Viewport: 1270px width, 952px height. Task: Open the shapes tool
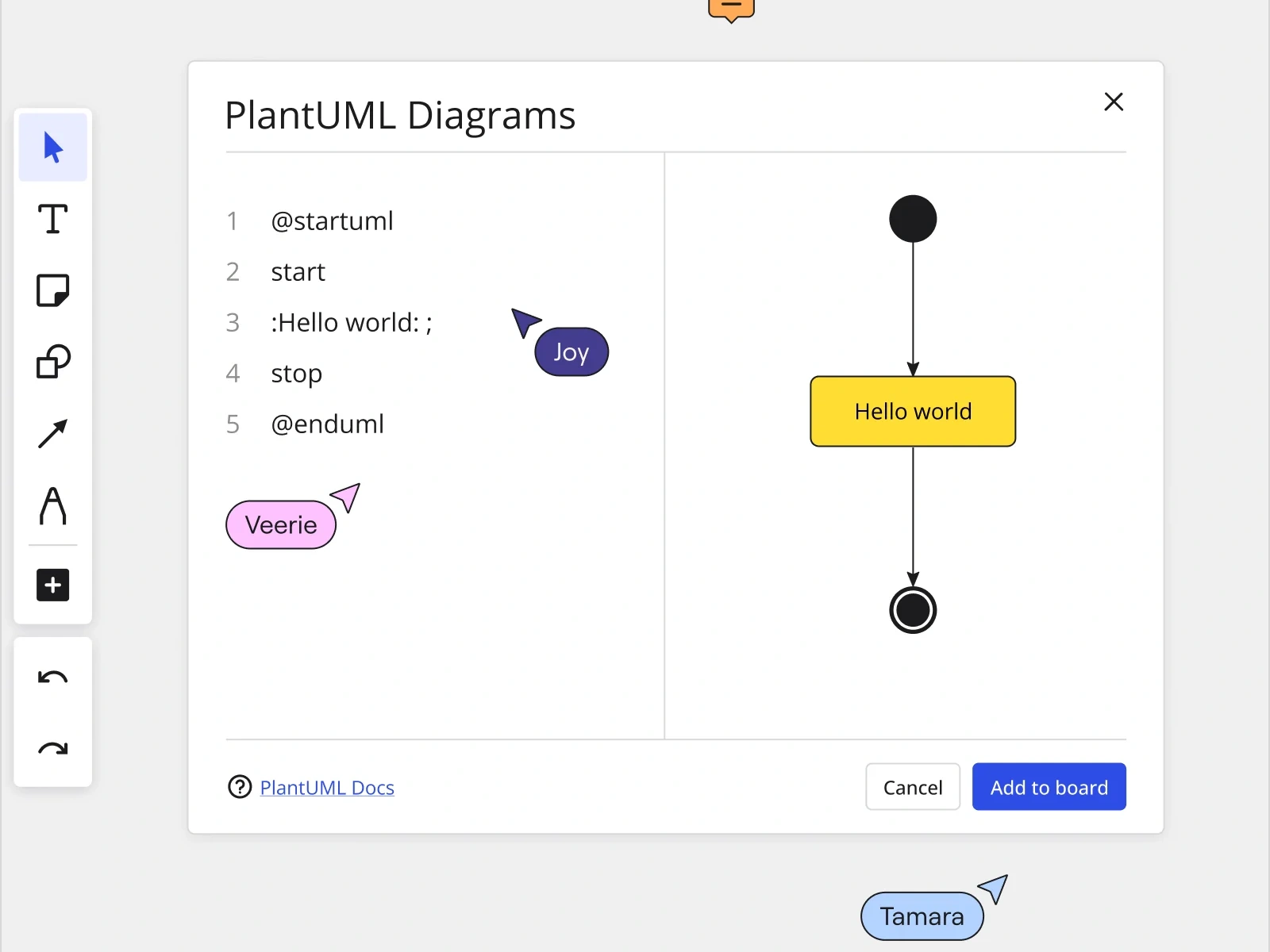pos(52,363)
